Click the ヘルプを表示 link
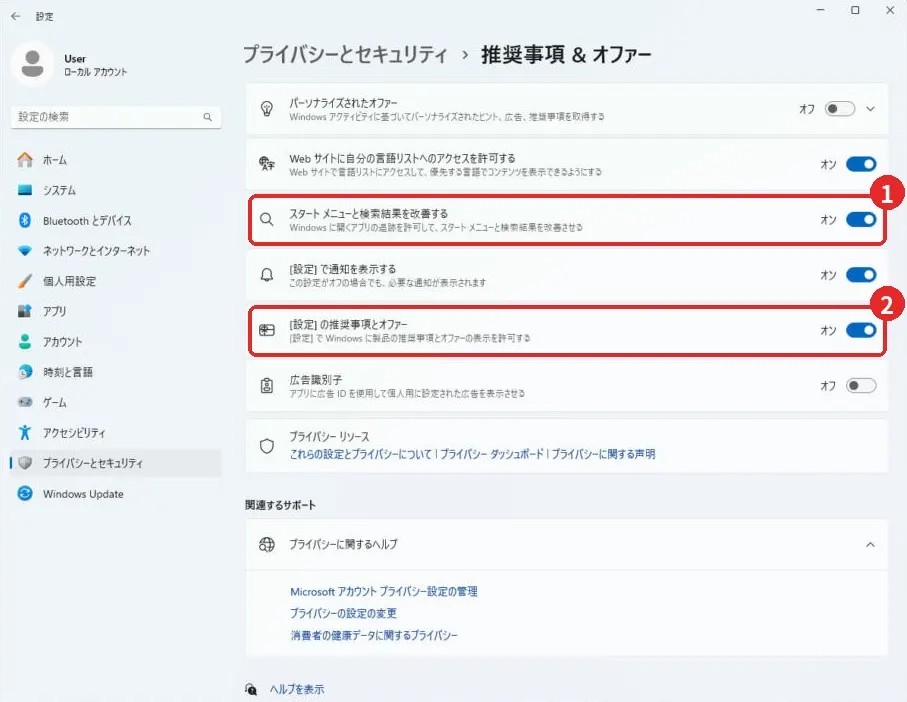The height and width of the screenshot is (702, 907). (296, 689)
